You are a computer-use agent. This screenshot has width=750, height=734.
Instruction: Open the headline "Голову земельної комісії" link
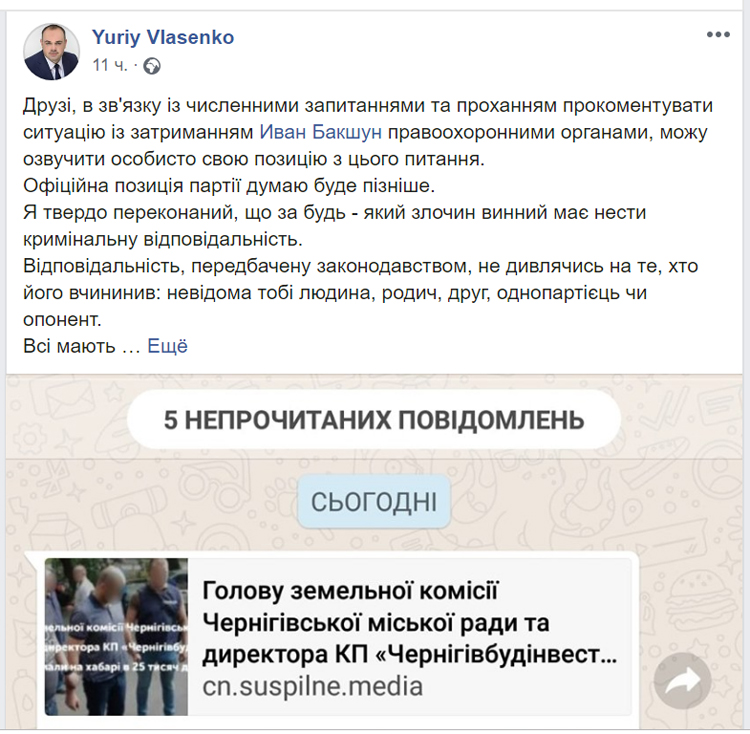pyautogui.click(x=350, y=590)
